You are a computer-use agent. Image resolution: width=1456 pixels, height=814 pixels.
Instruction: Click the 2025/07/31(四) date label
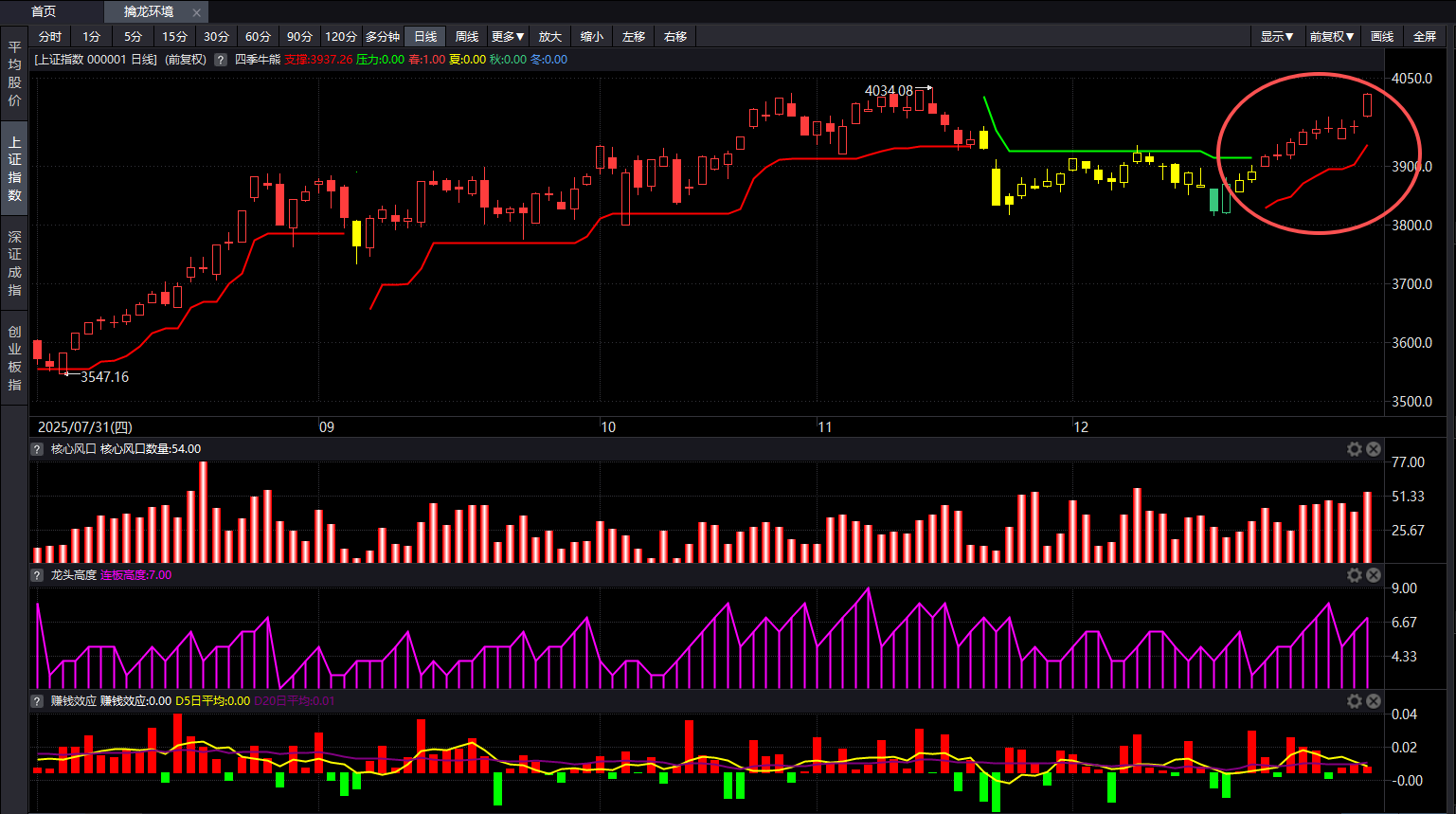[85, 427]
